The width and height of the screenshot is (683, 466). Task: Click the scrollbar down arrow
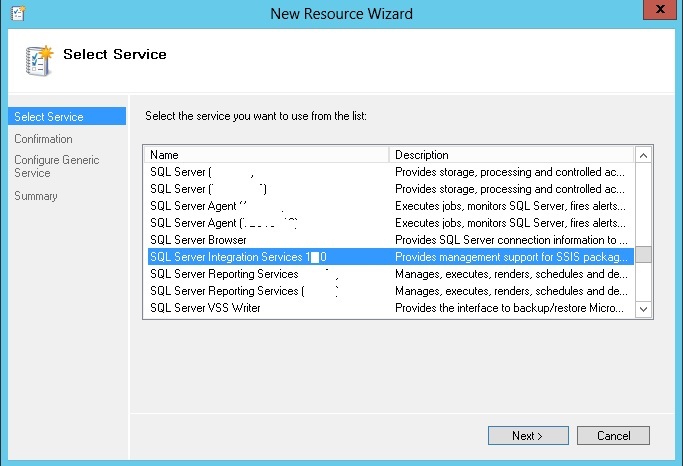coord(643,309)
